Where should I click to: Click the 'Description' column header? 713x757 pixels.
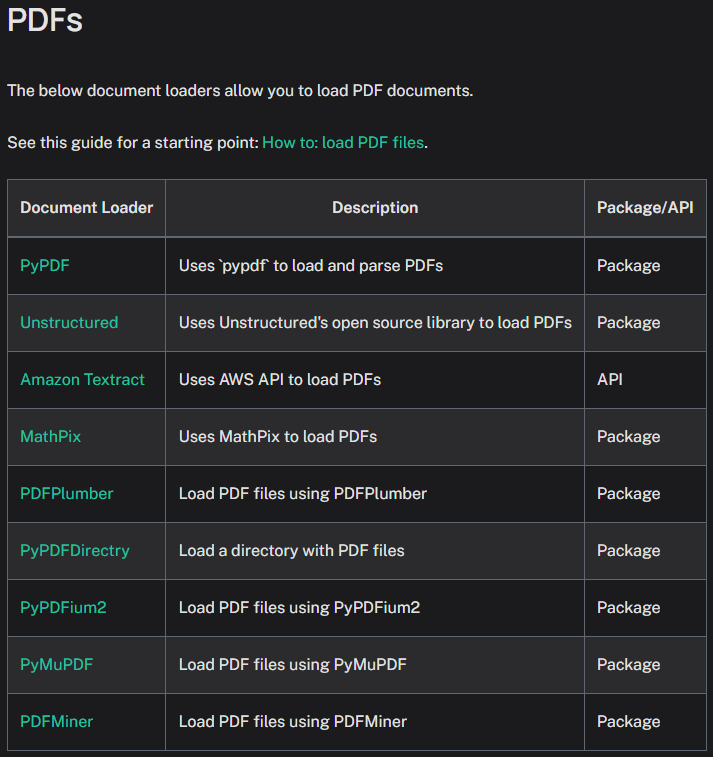pyautogui.click(x=375, y=208)
